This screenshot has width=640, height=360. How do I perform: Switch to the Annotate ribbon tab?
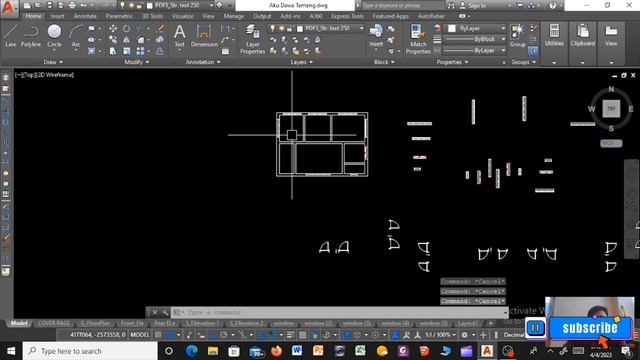coord(85,16)
